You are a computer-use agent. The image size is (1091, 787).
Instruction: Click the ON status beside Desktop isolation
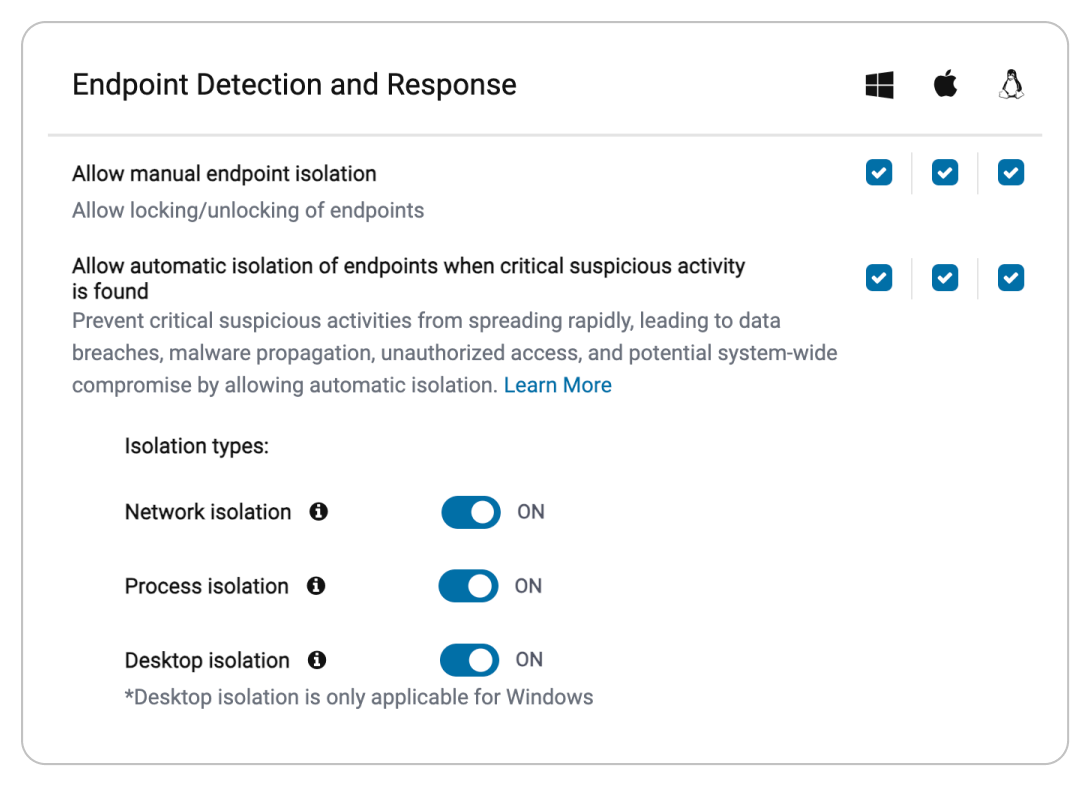[529, 660]
